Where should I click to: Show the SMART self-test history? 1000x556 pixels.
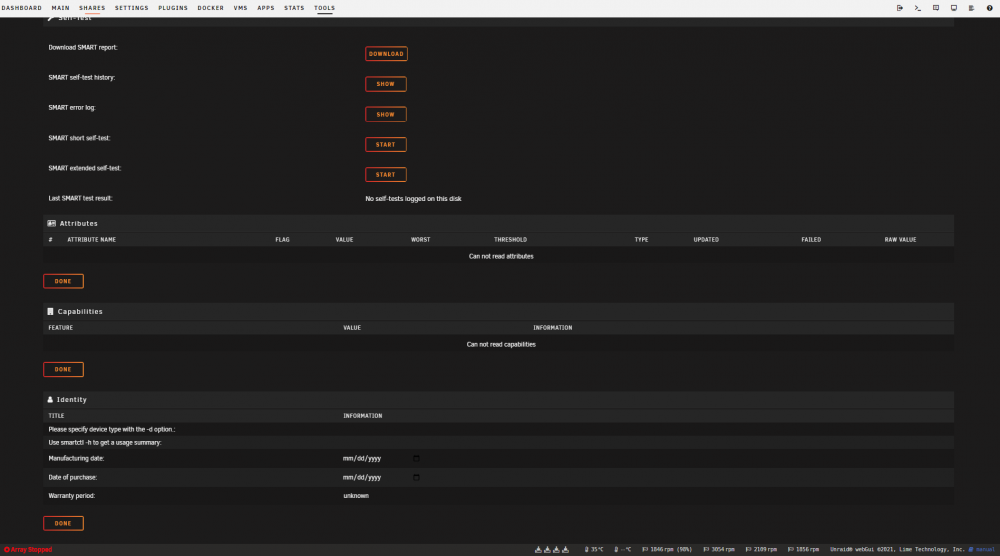[385, 84]
